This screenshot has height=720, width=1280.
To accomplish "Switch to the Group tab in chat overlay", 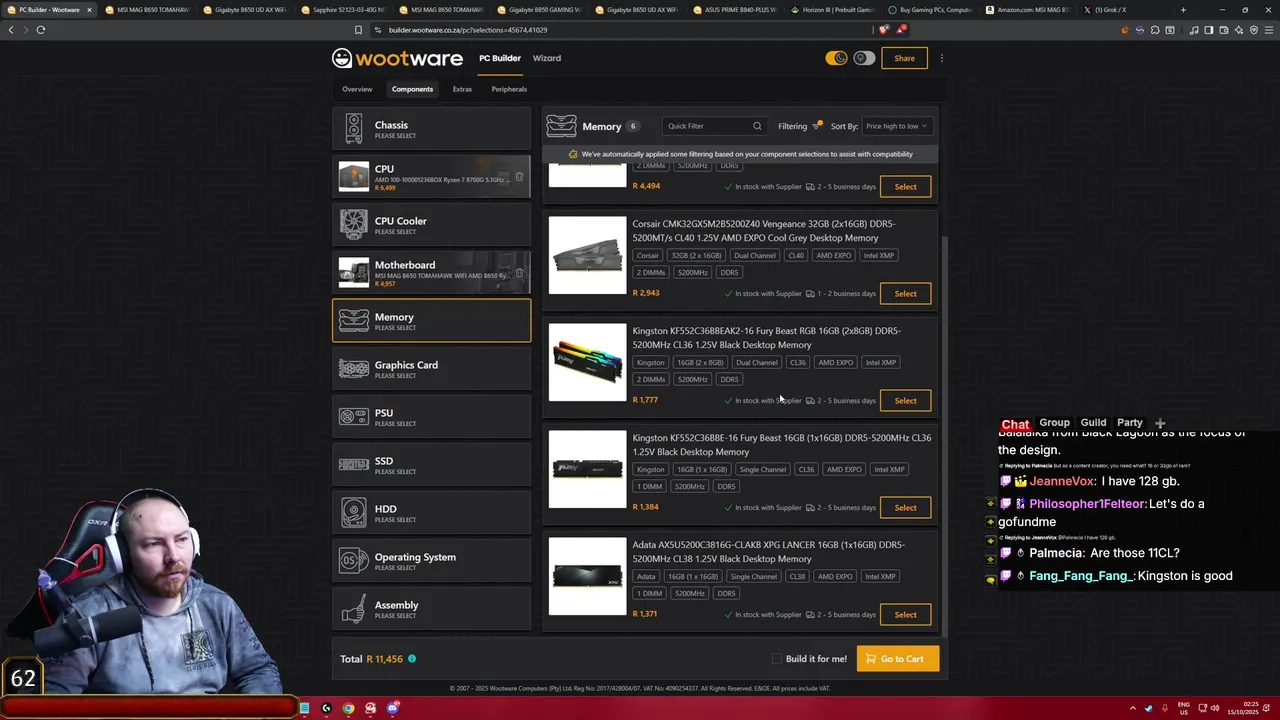I will coord(1054,423).
